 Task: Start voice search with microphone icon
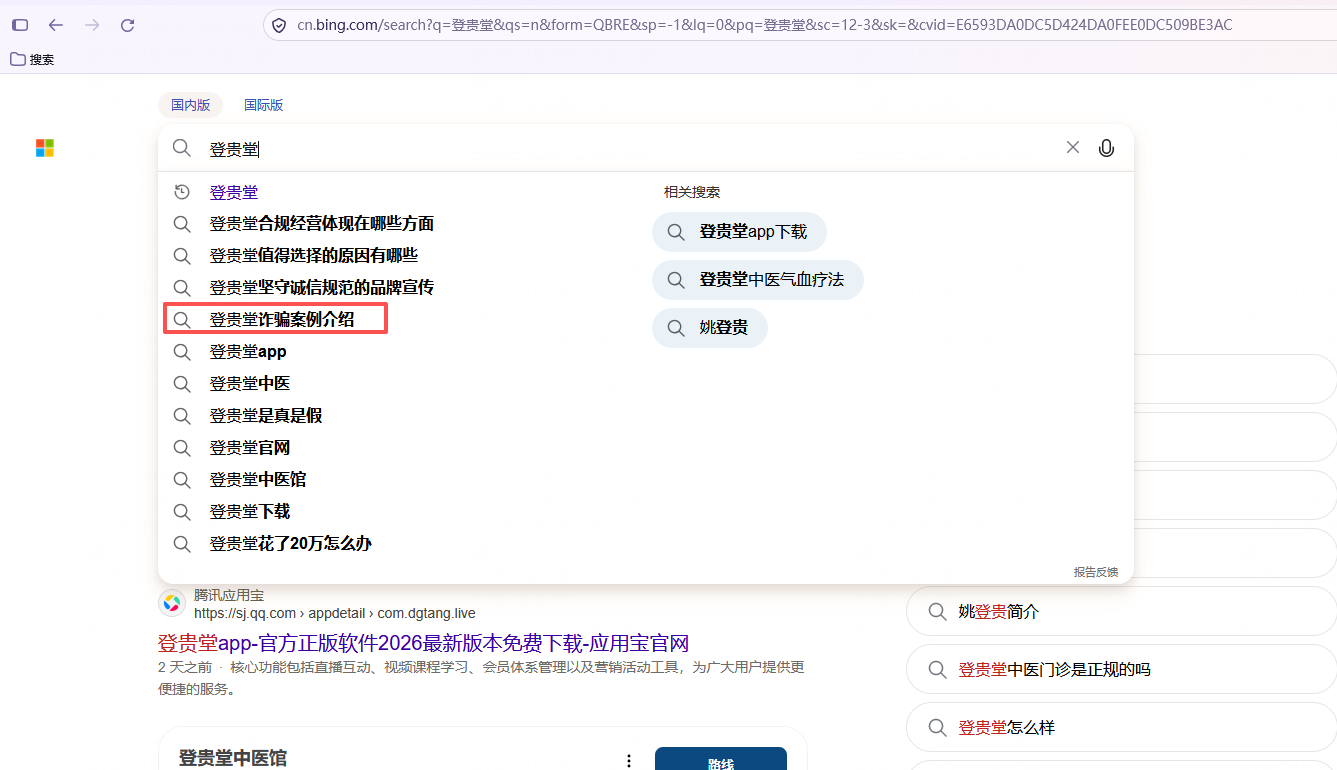pos(1106,148)
